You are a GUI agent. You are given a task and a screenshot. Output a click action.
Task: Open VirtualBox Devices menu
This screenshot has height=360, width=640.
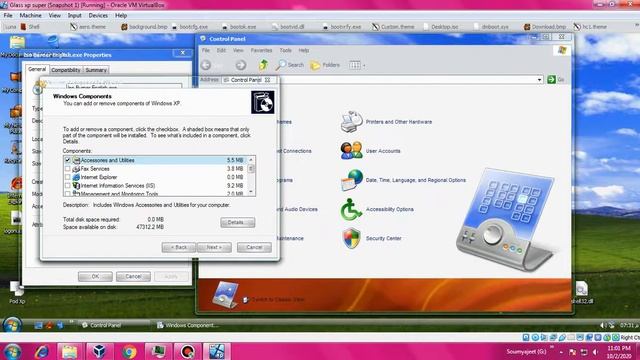[98, 16]
